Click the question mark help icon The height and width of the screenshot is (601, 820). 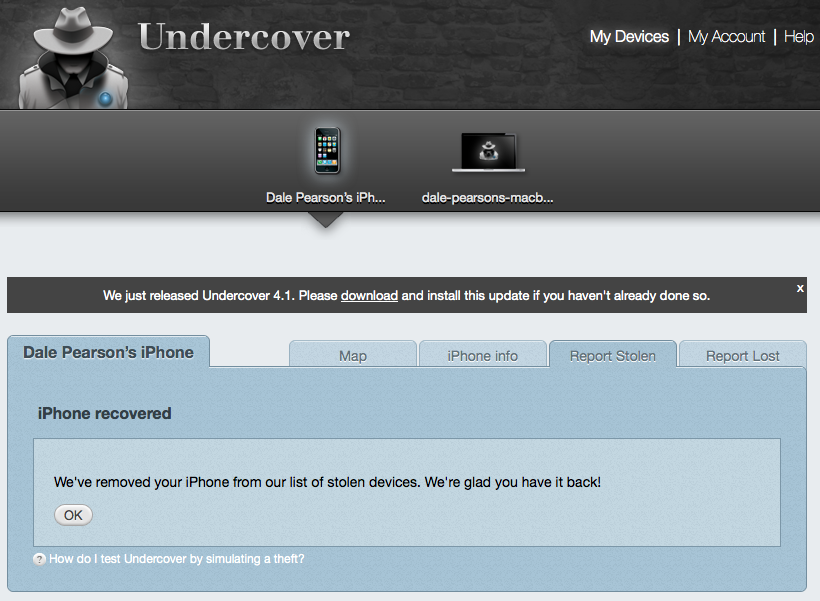[x=39, y=559]
